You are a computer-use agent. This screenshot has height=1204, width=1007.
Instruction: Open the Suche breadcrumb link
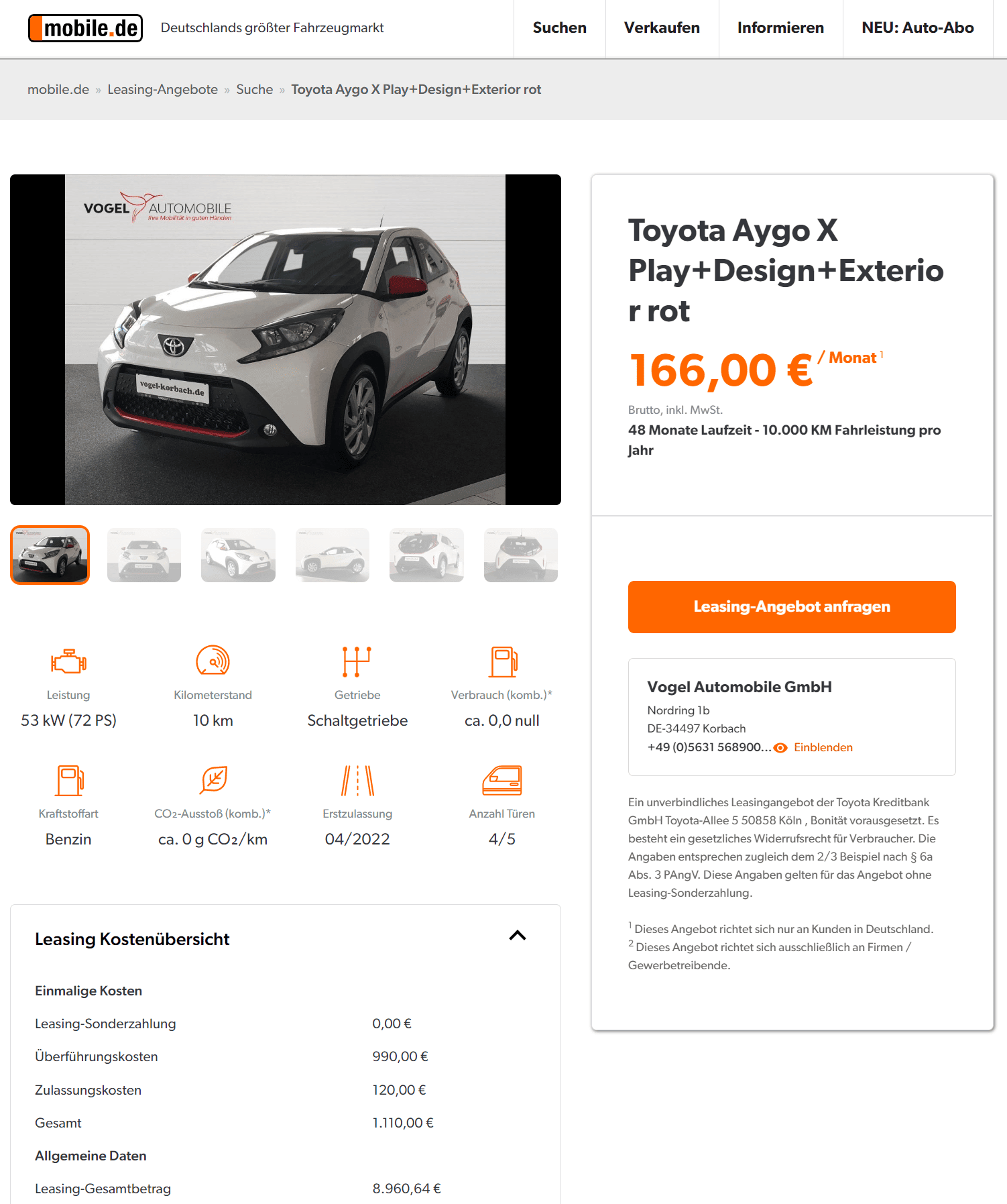(254, 90)
